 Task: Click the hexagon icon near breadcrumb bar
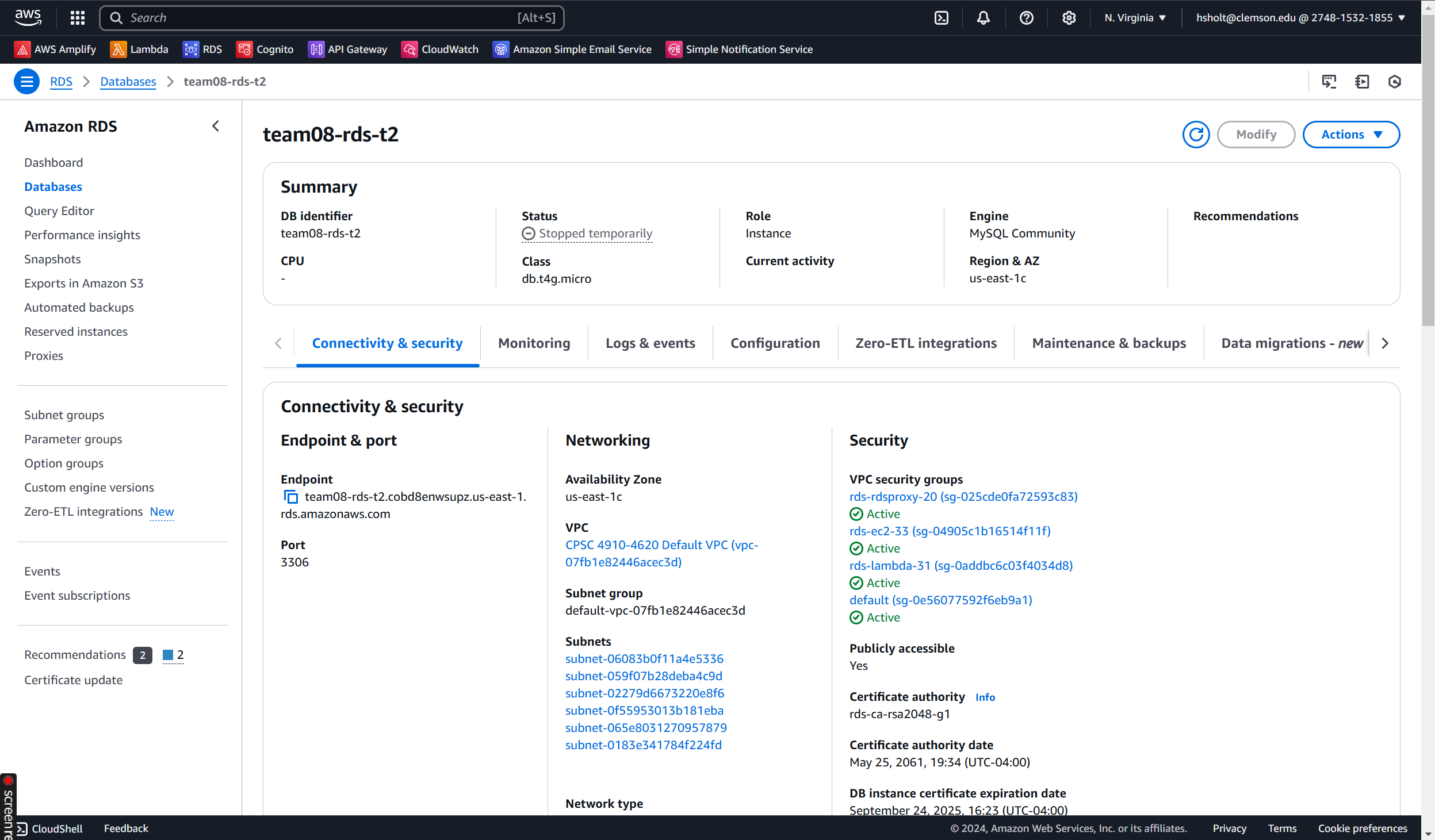point(1394,82)
